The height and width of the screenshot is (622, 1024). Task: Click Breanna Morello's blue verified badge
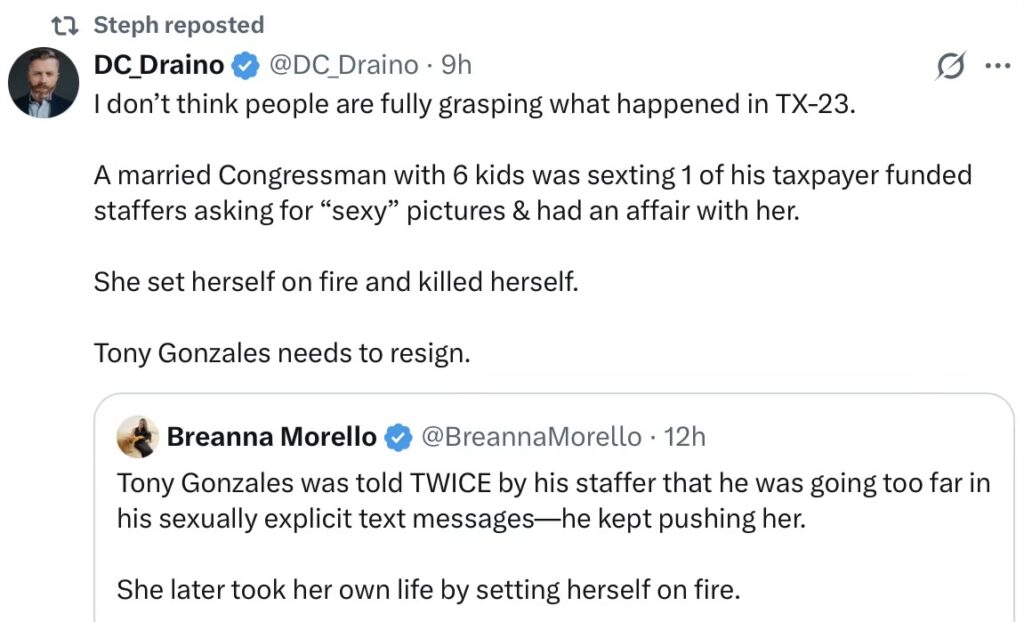point(398,437)
